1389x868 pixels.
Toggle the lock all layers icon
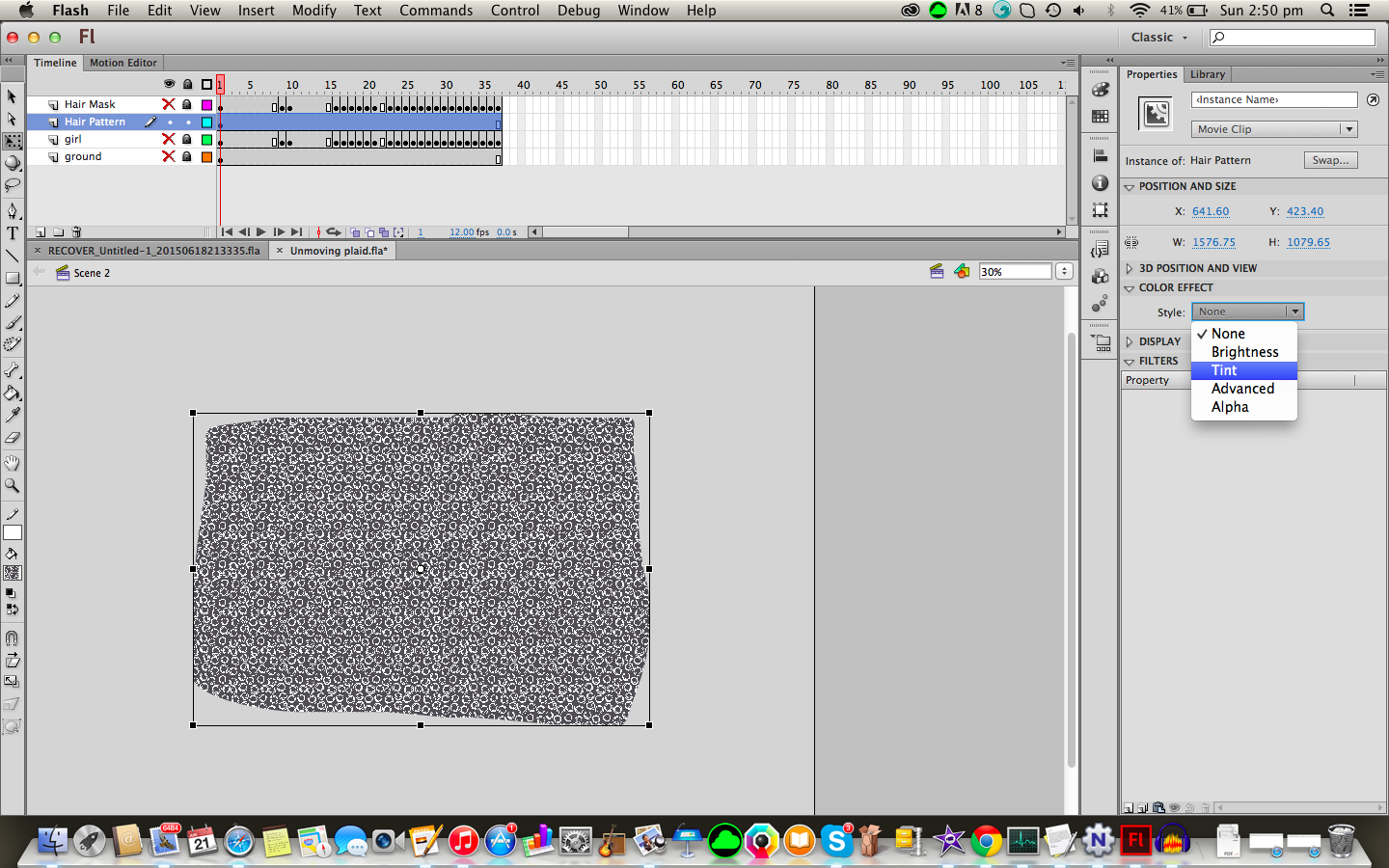point(188,85)
